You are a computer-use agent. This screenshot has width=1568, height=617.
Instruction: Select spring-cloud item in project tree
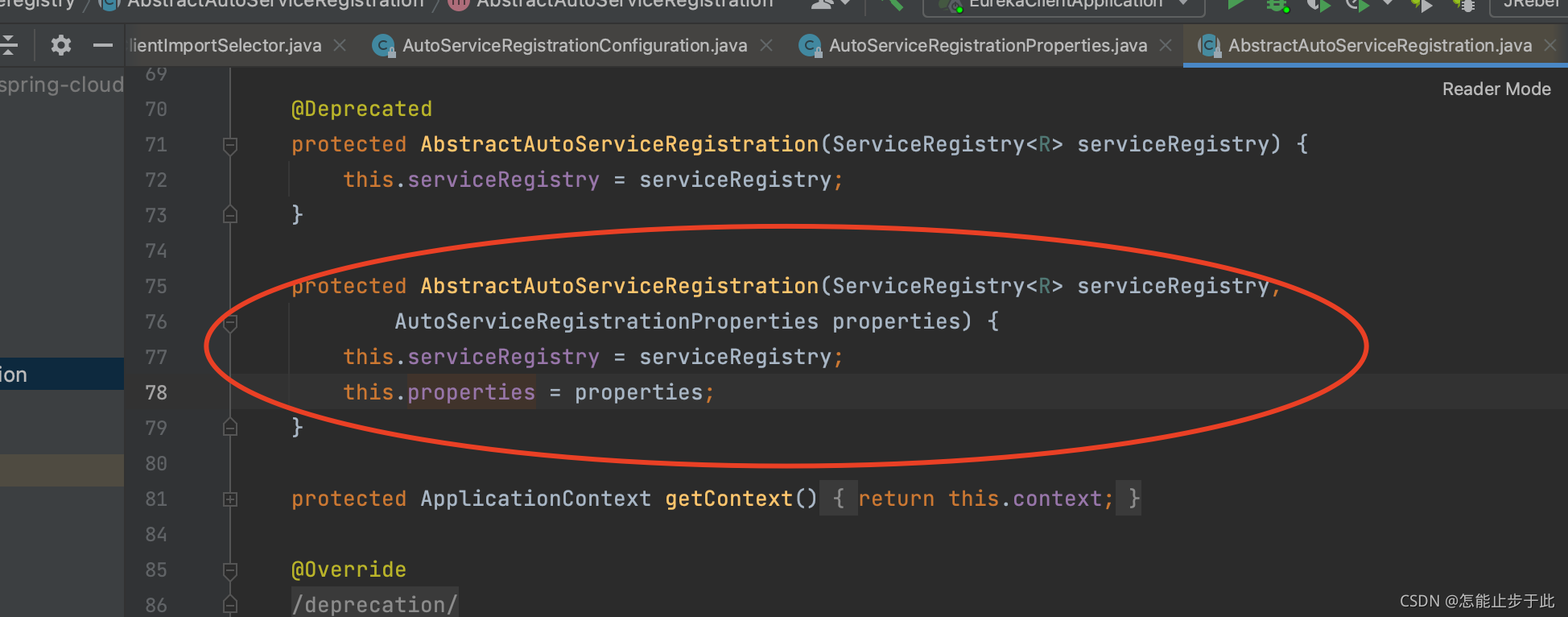point(62,85)
